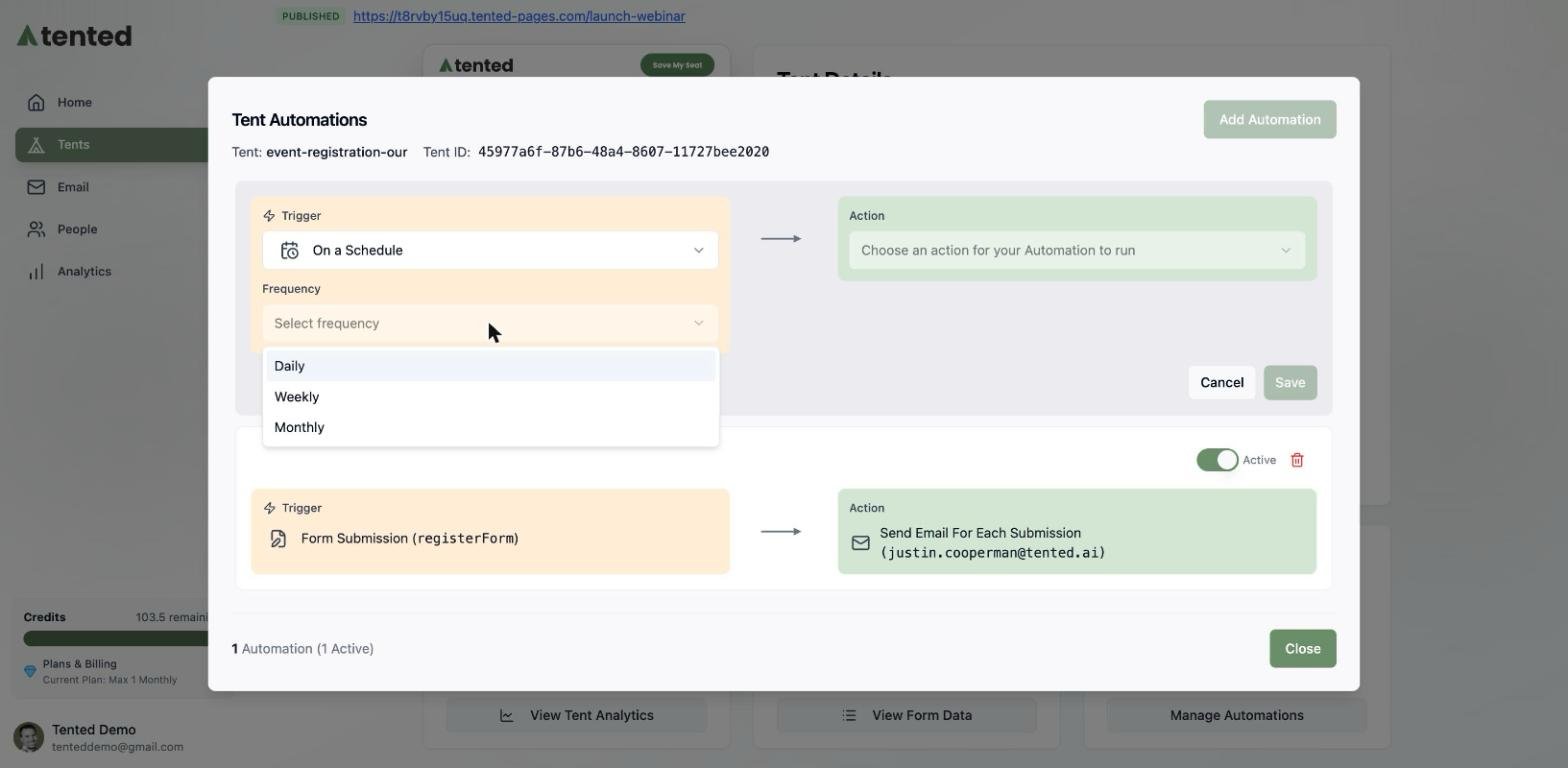Open the launch-webinar published URL
Viewport: 1568px width, 768px height.
point(519,16)
